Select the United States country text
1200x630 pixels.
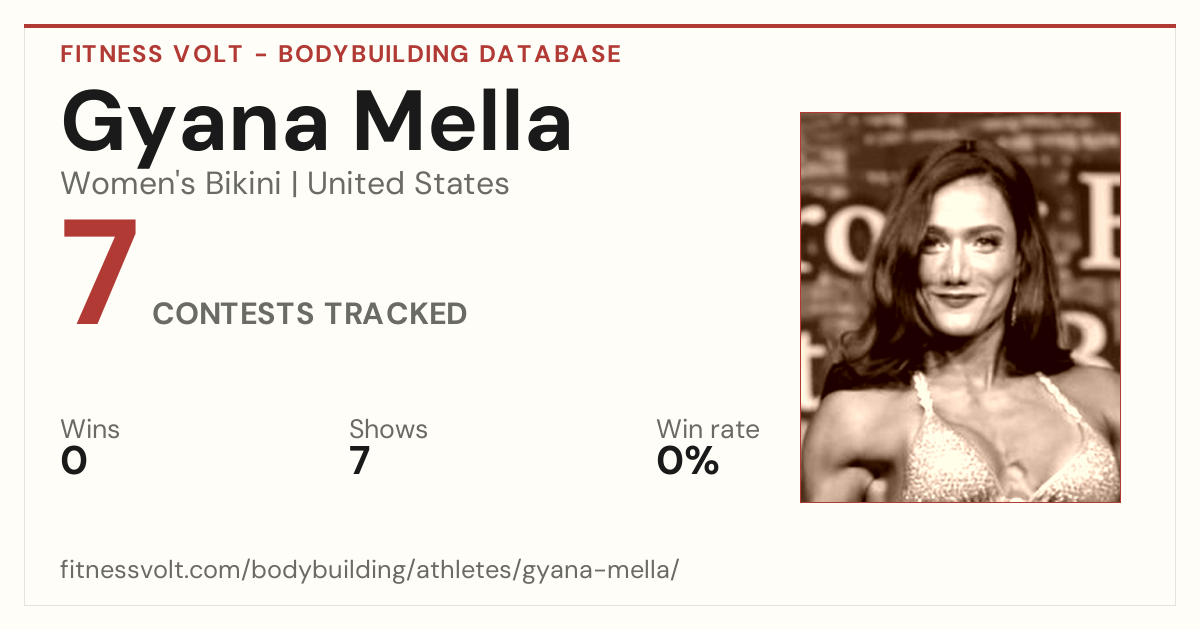click(x=408, y=184)
